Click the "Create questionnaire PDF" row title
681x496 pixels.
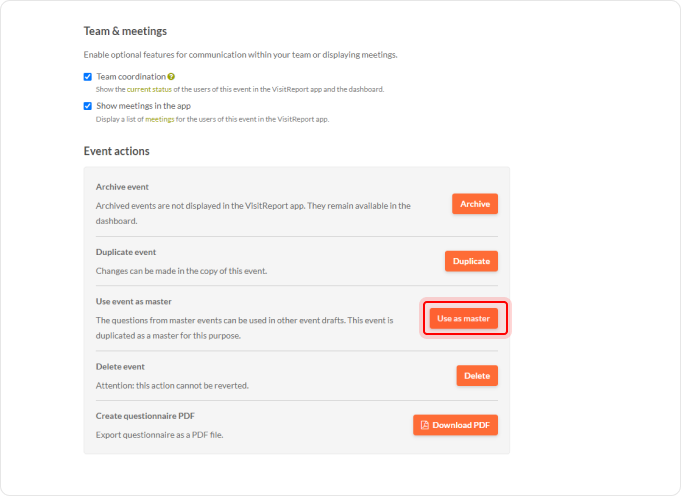click(x=143, y=415)
